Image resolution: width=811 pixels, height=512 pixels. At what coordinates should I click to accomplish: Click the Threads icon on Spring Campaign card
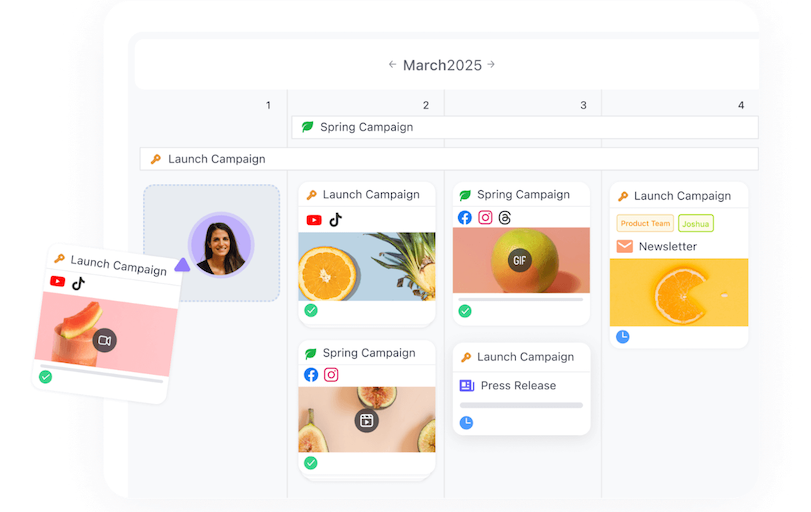point(505,217)
